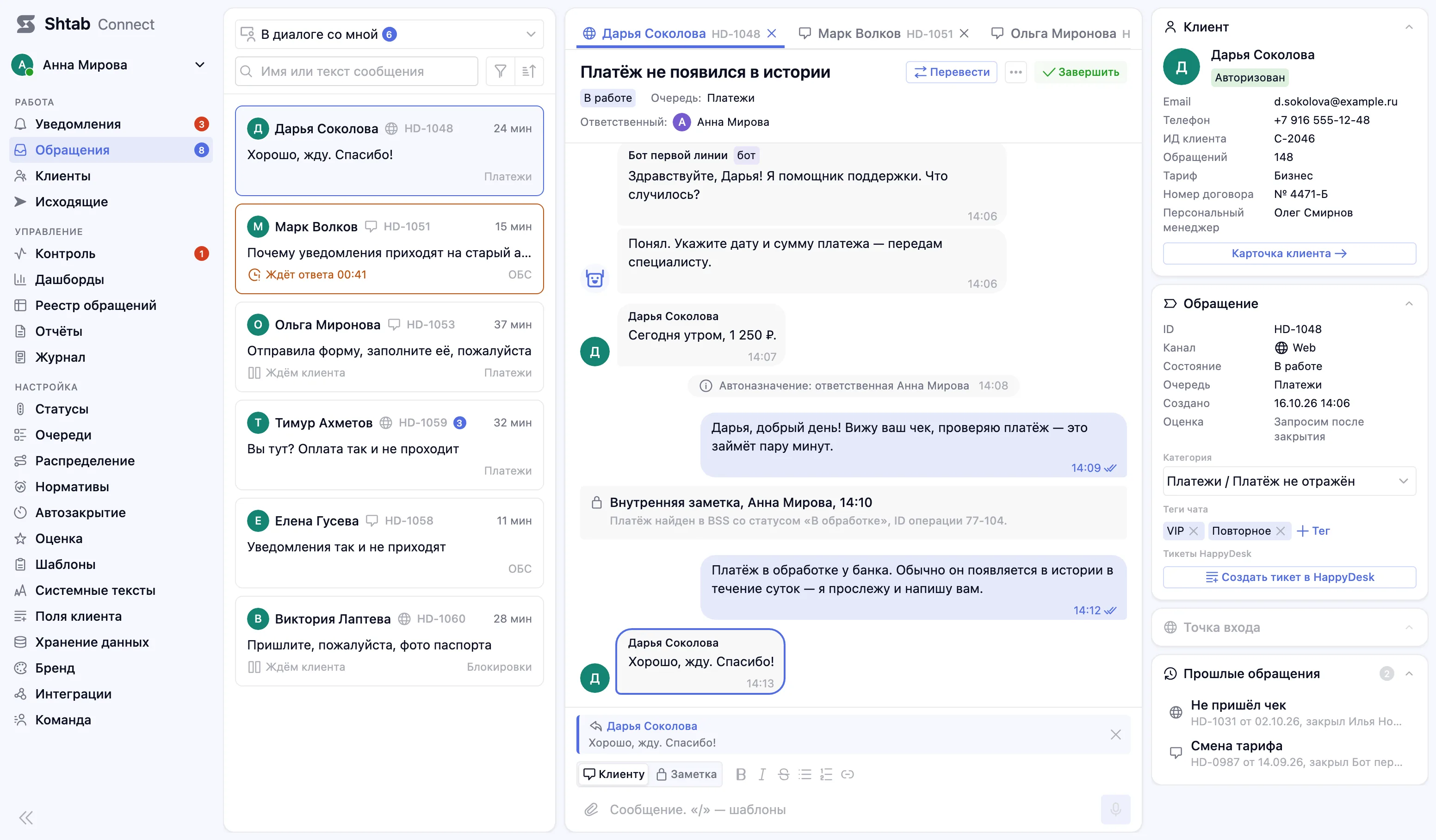Open Карточка клиента link
The height and width of the screenshot is (840, 1436).
click(x=1289, y=253)
